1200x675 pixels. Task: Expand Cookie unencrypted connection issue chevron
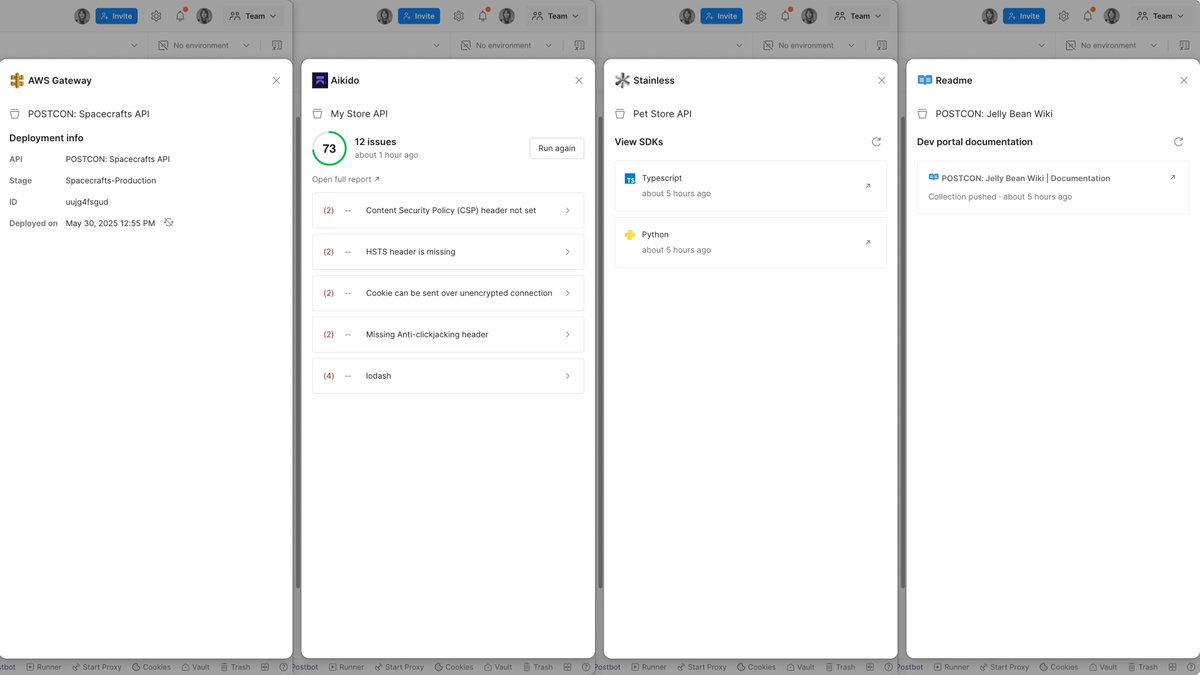coord(567,293)
